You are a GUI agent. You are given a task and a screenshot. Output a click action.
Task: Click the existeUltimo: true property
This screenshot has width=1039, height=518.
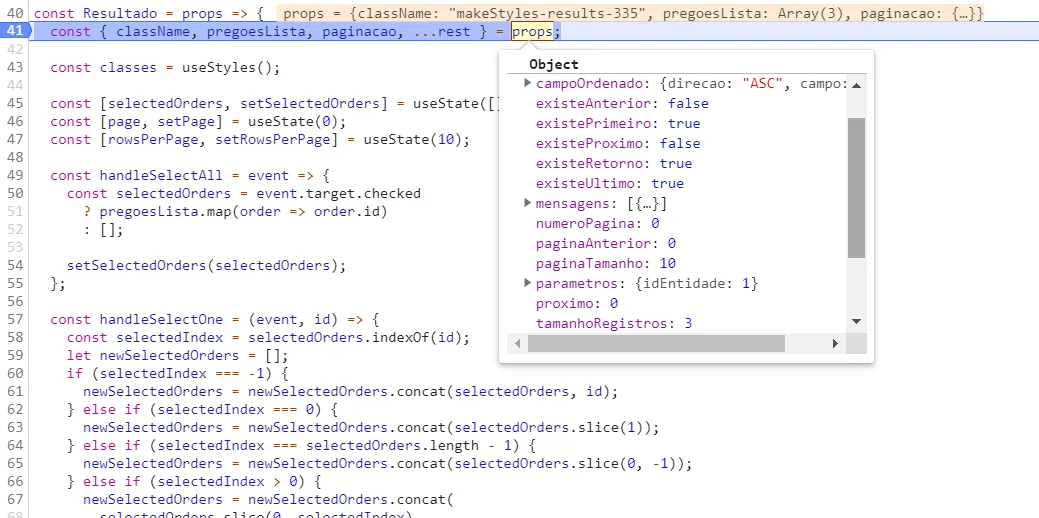point(610,183)
